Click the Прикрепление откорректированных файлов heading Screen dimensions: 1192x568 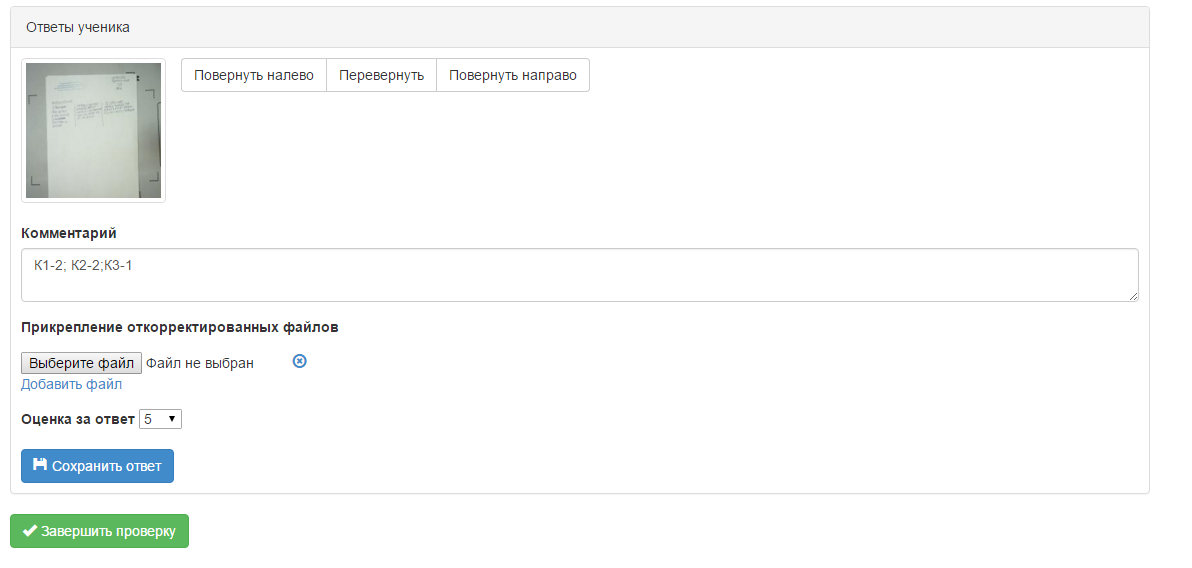[179, 327]
